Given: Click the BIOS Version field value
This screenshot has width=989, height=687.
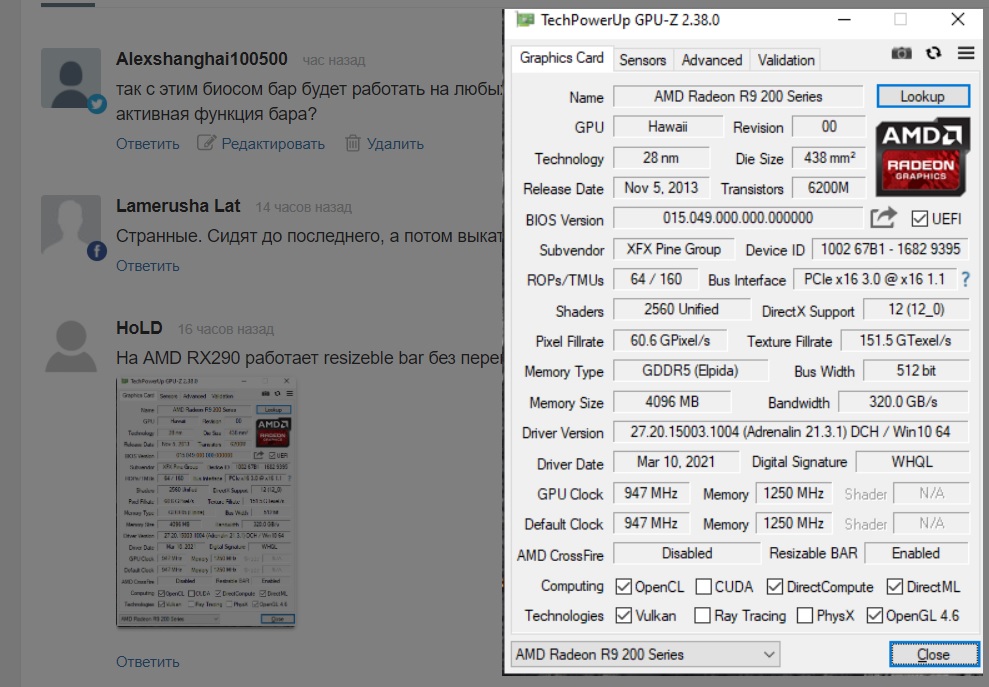Looking at the screenshot, I should (738, 218).
